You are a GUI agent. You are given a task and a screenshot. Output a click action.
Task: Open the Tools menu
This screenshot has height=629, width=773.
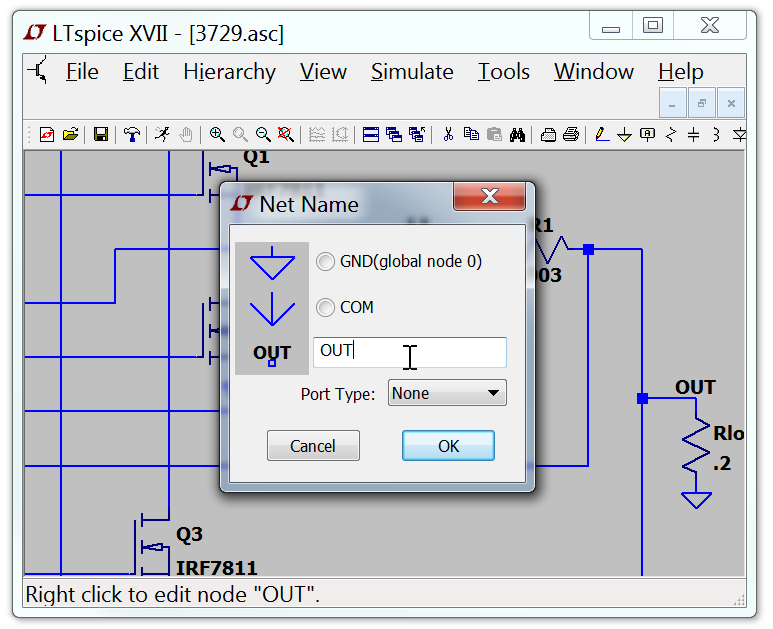click(x=503, y=72)
